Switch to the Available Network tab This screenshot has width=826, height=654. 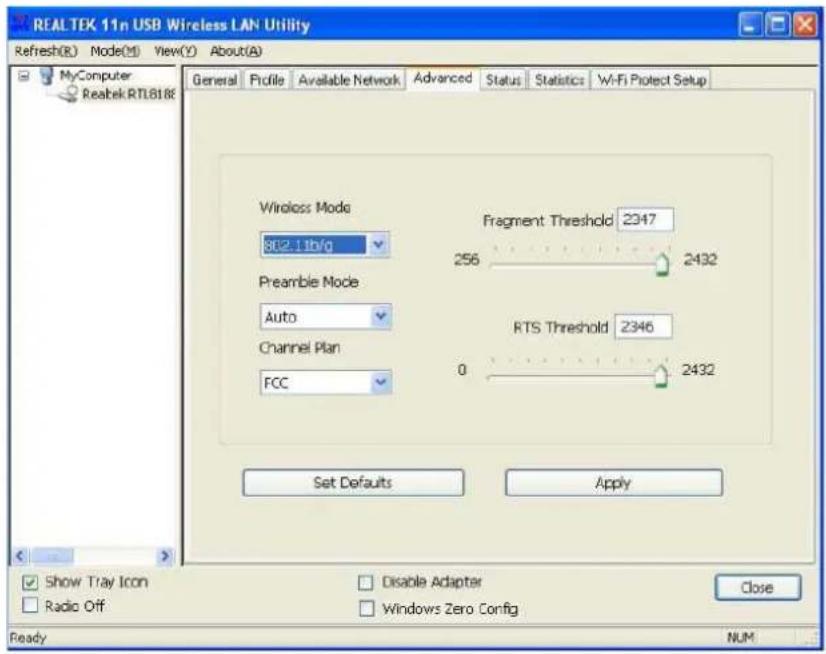click(349, 80)
